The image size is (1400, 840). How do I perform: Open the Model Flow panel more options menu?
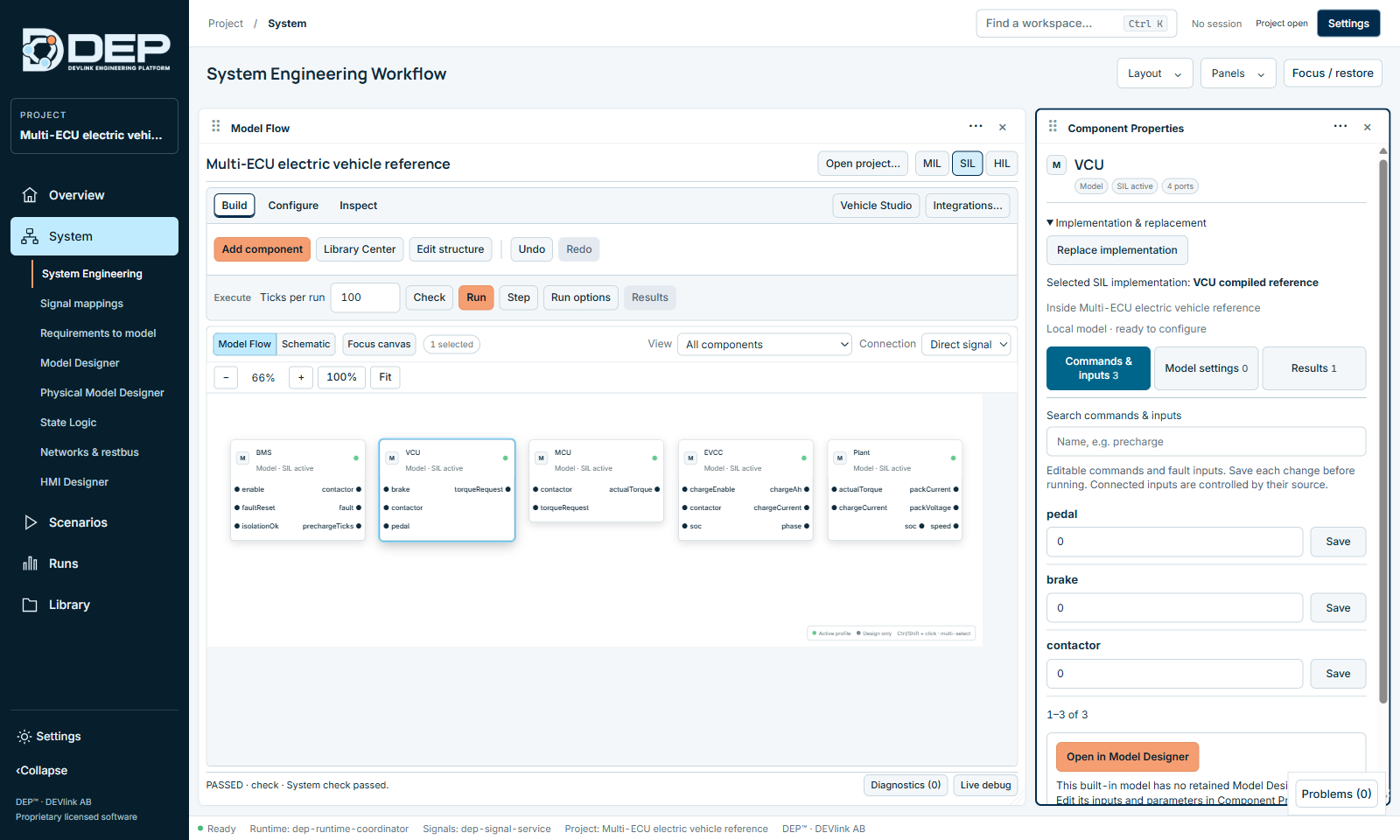point(976,126)
